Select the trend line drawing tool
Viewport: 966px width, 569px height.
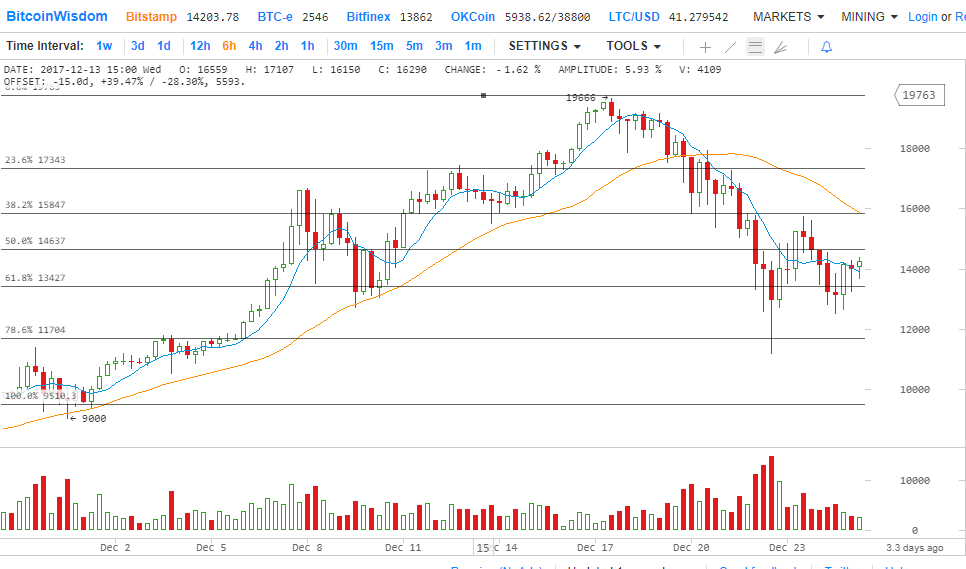click(730, 47)
